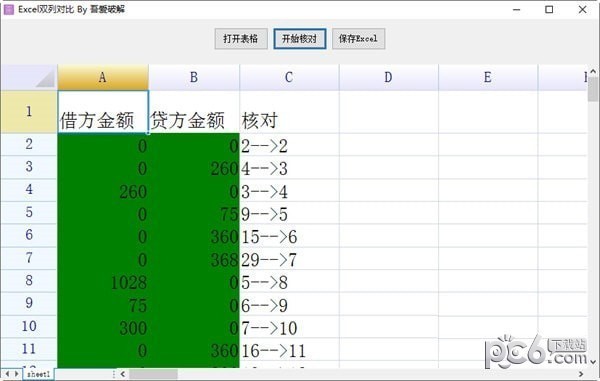Select column C header
Screen dimensions: 600x381
[289, 77]
